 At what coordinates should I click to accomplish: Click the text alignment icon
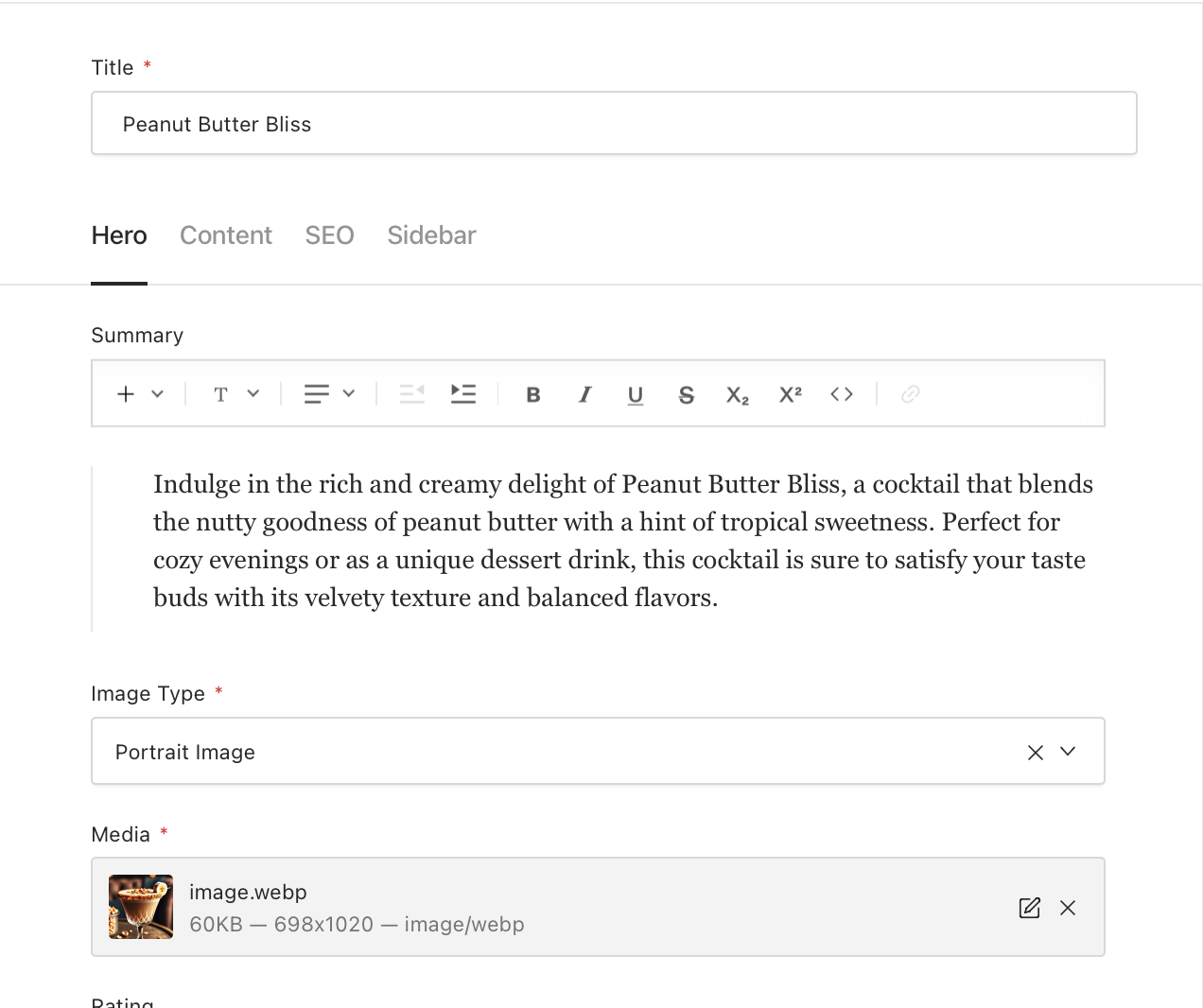(317, 393)
